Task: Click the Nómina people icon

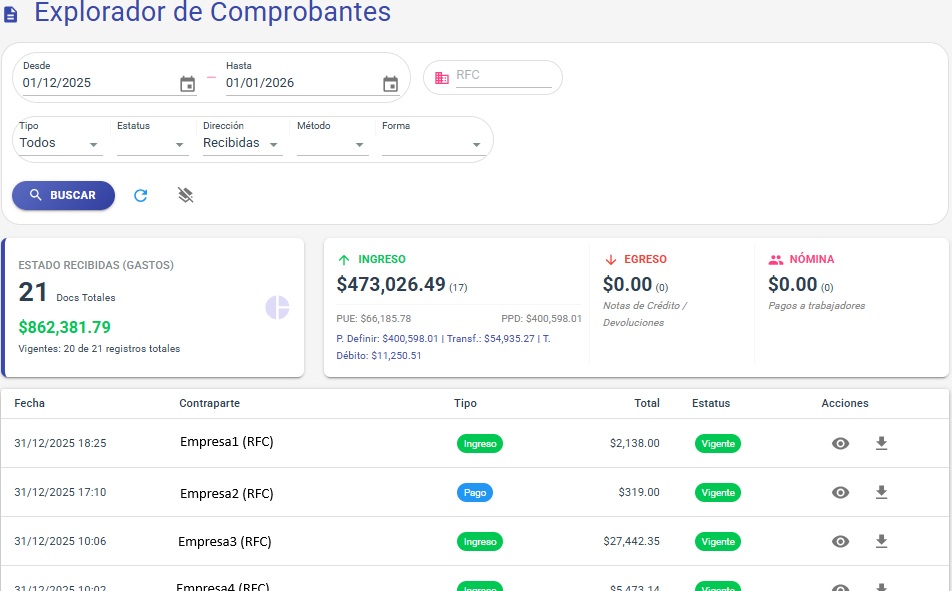Action: 775,259
